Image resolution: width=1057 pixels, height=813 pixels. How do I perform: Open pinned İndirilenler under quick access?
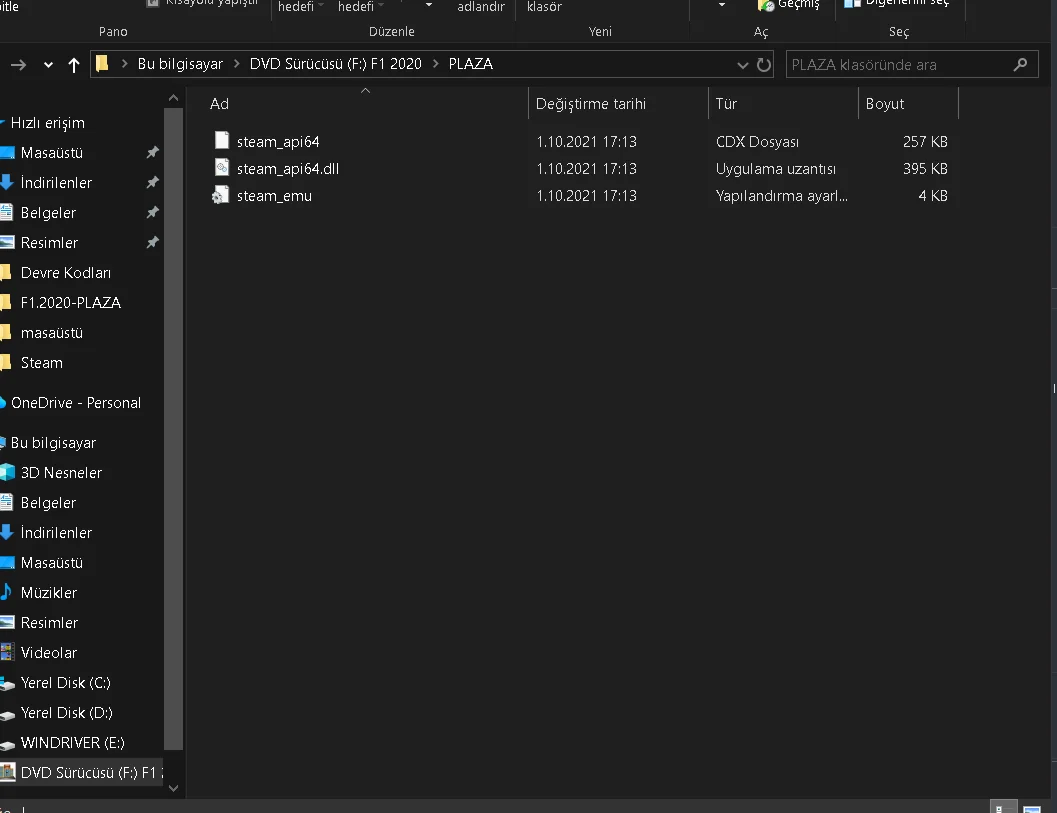(x=56, y=183)
